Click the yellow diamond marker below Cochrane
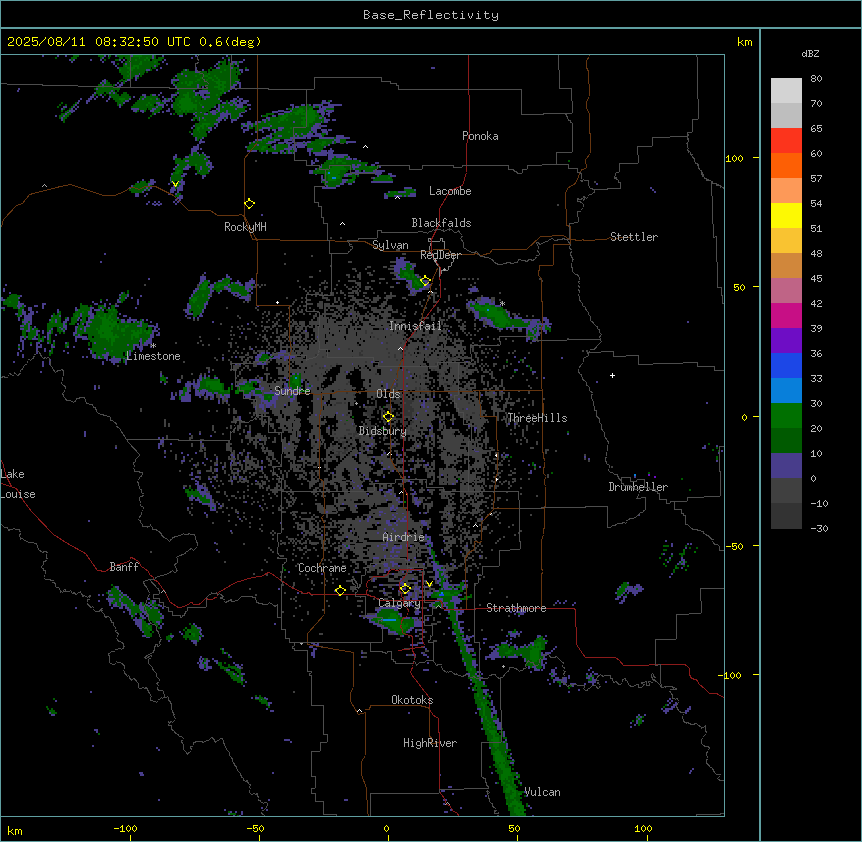Image resolution: width=862 pixels, height=842 pixels. 340,591
